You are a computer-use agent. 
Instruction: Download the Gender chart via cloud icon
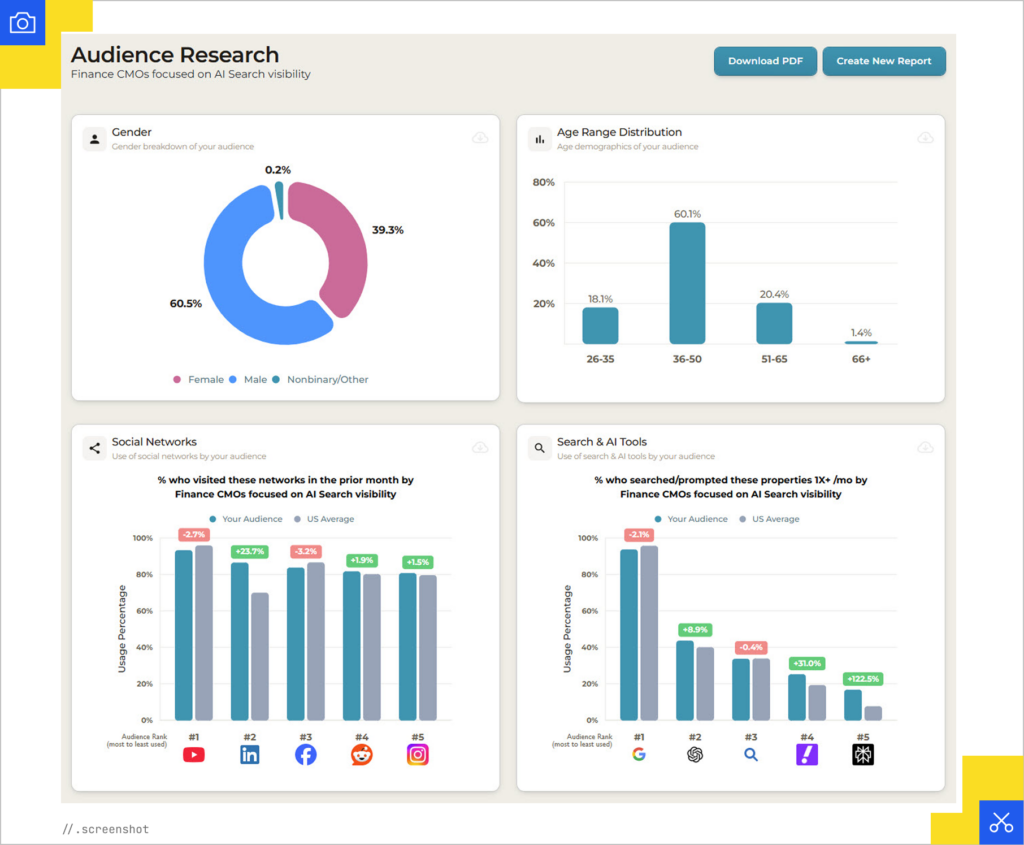pos(480,138)
